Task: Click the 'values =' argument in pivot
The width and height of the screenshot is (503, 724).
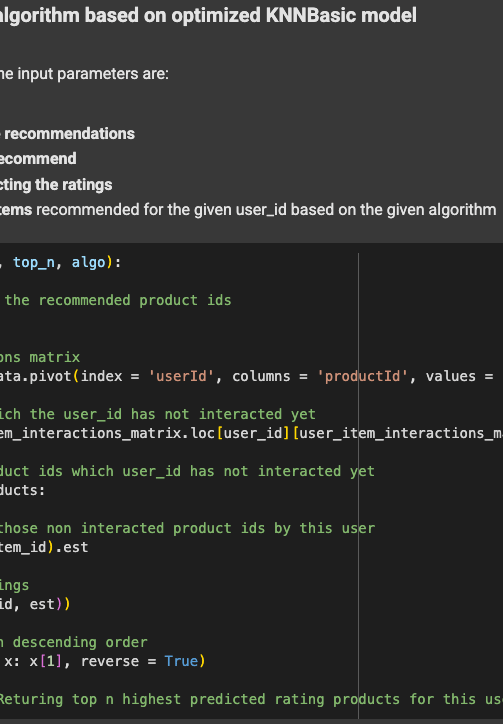Action: [x=460, y=376]
